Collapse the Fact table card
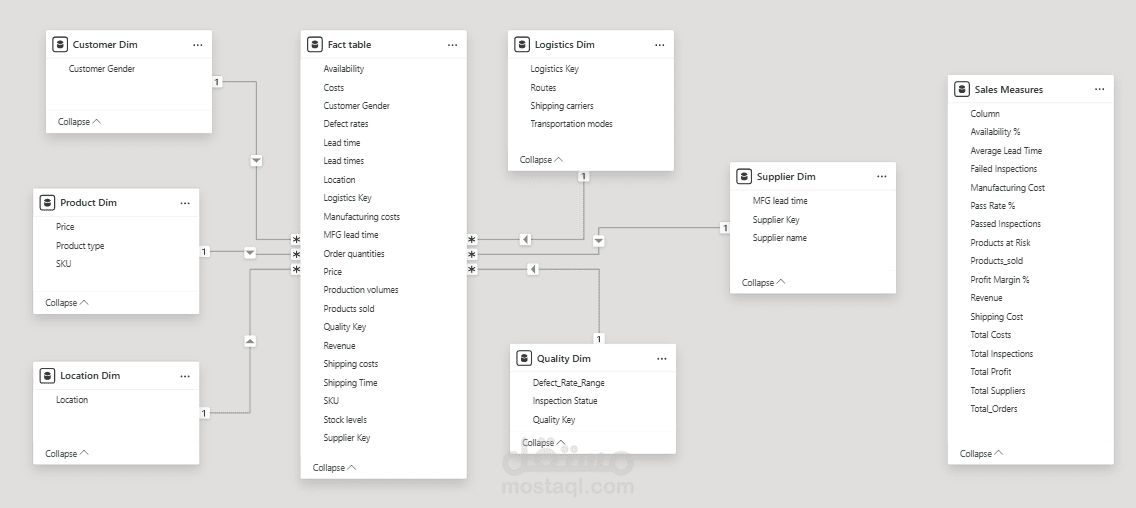 point(335,467)
